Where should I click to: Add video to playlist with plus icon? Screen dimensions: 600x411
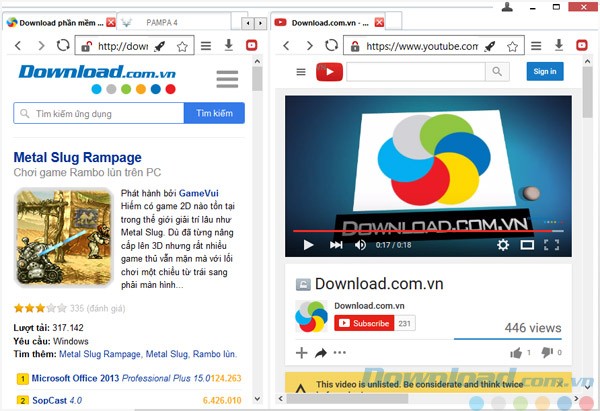[302, 352]
